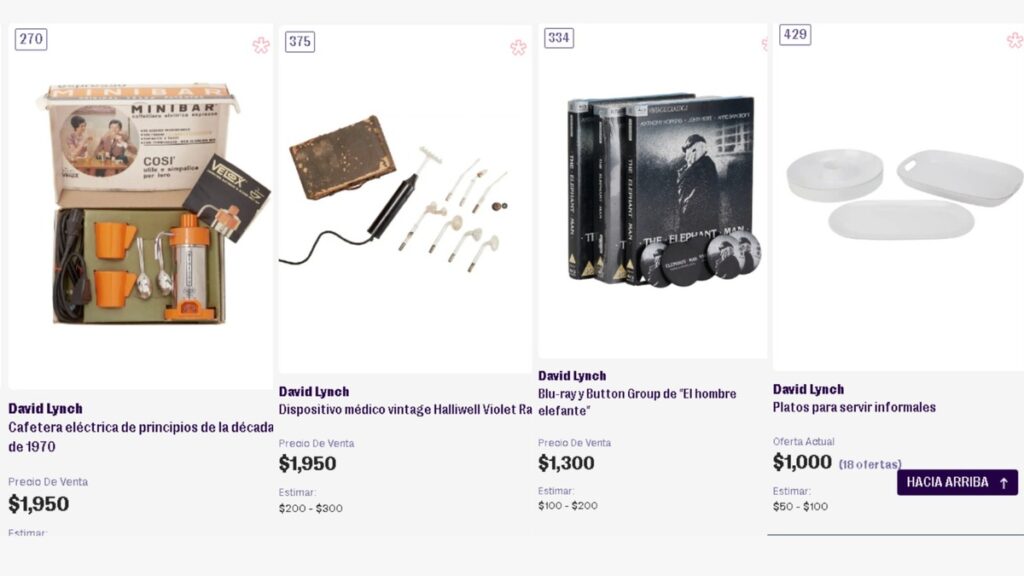Click the lot number 334 badge

(x=558, y=38)
